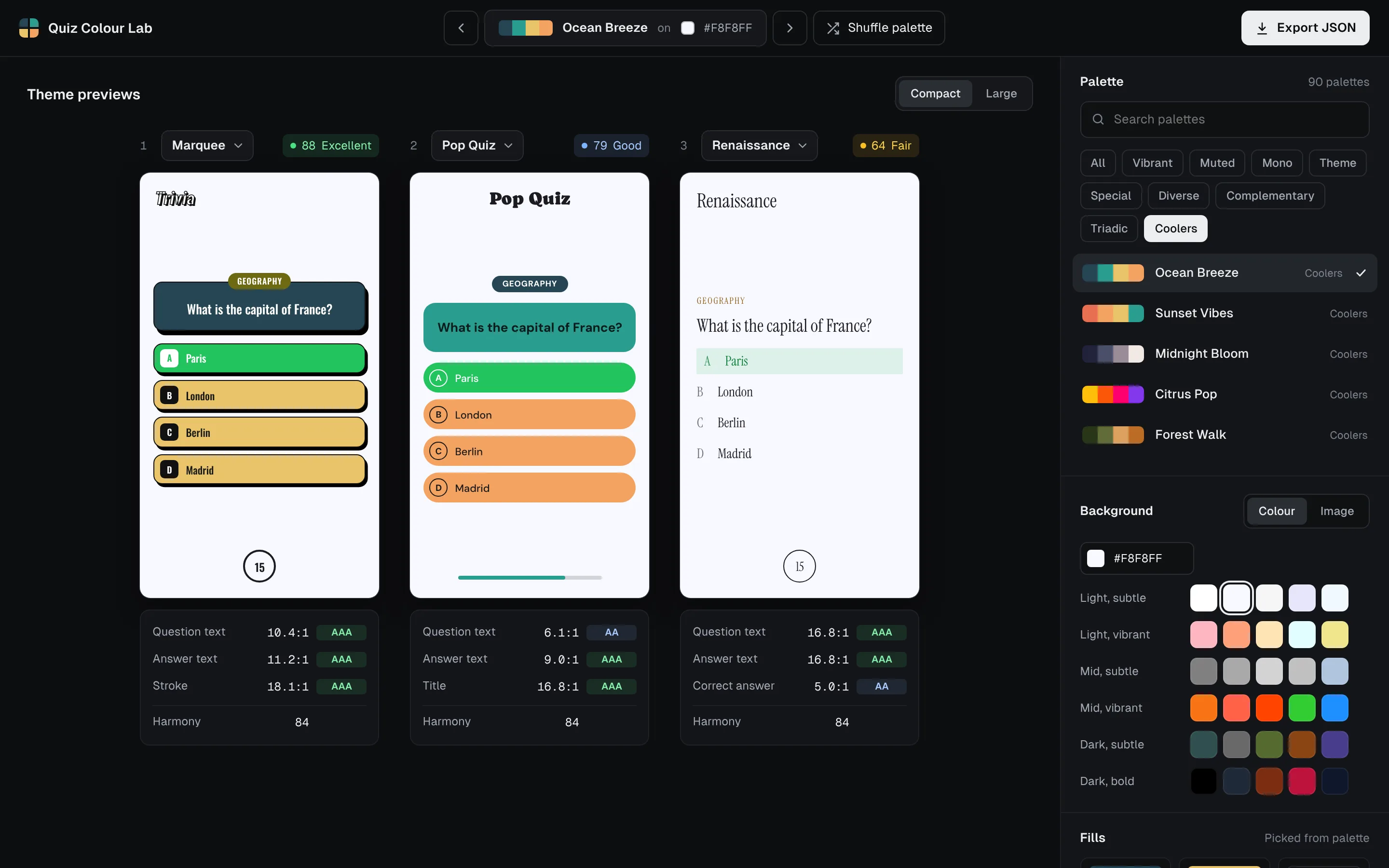The image size is (1389, 868).
Task: Toggle the Vibrant palette filter
Action: (1152, 163)
